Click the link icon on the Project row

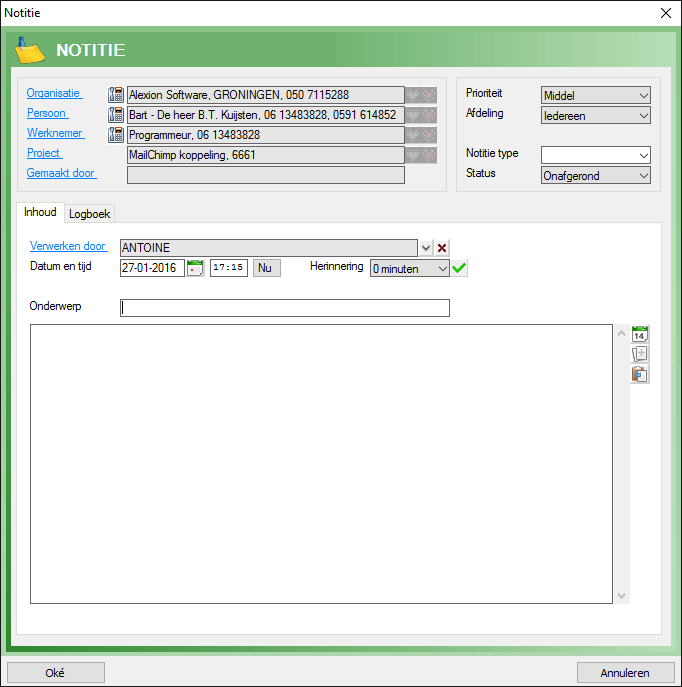tap(413, 155)
